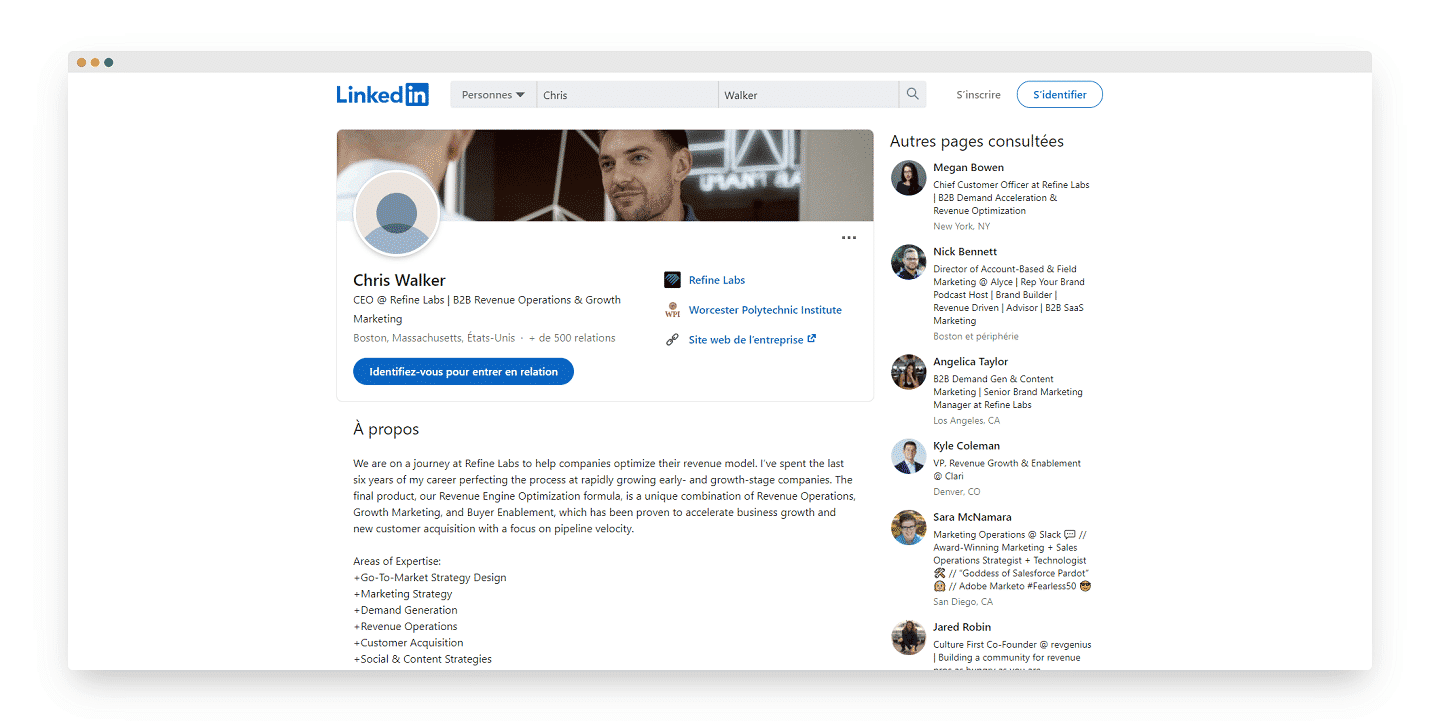Click 'Denver, CO' under Kyle Coleman
This screenshot has height=721, width=1440.
[x=957, y=492]
